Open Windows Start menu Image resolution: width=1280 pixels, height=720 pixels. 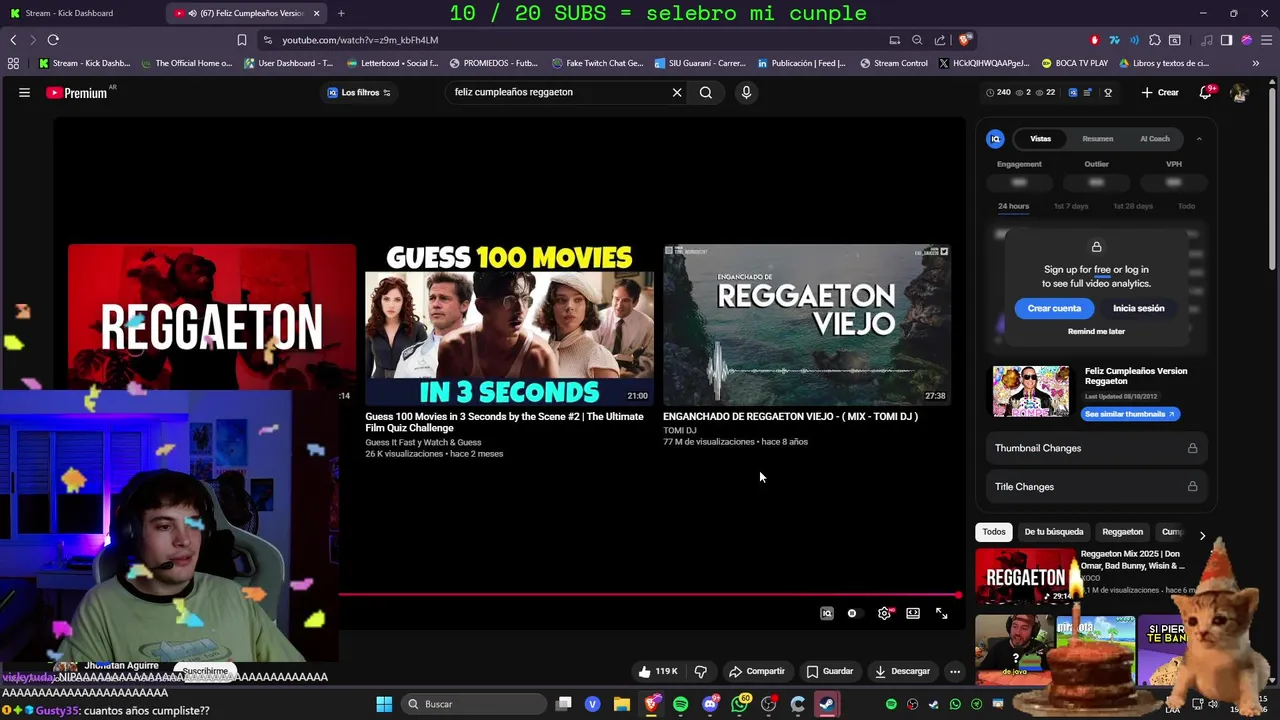pos(384,704)
